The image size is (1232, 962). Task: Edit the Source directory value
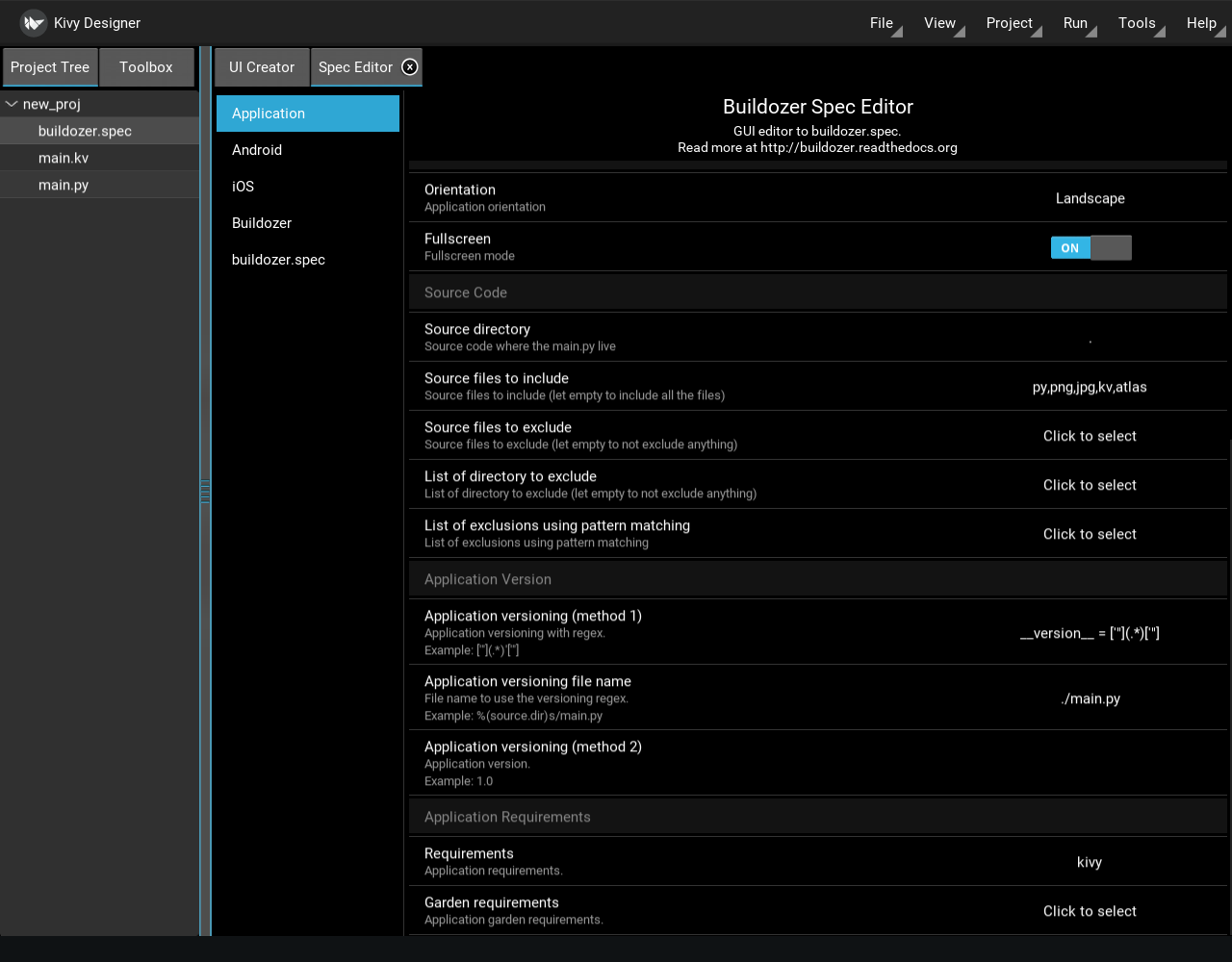click(x=1090, y=338)
